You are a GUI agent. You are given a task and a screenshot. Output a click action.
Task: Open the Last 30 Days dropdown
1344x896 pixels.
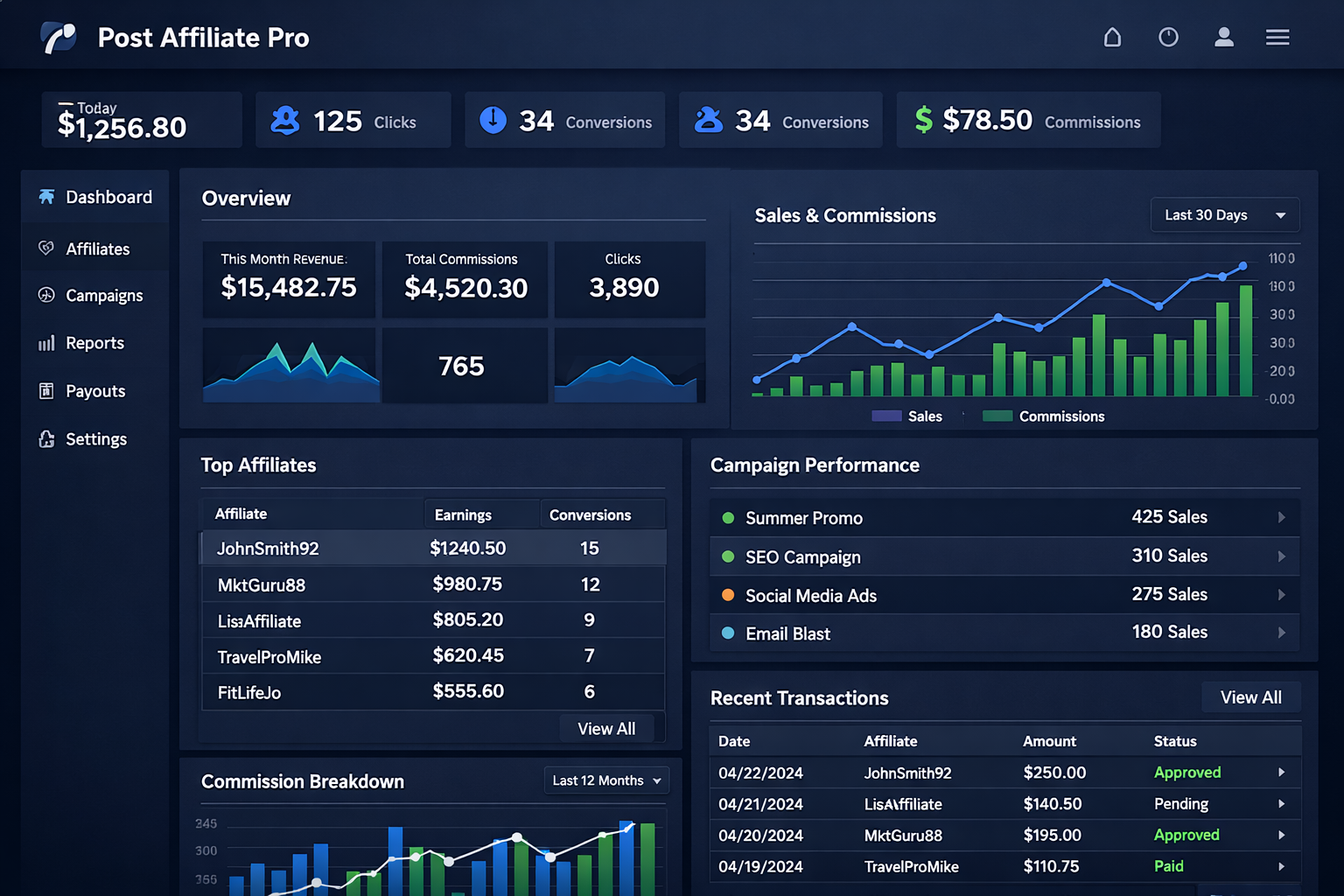1224,214
